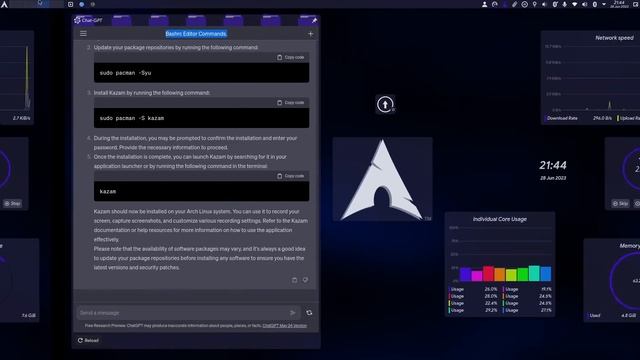Image resolution: width=640 pixels, height=360 pixels.
Task: Click the Usage legend row showing 26.0%
Action: pos(473,289)
